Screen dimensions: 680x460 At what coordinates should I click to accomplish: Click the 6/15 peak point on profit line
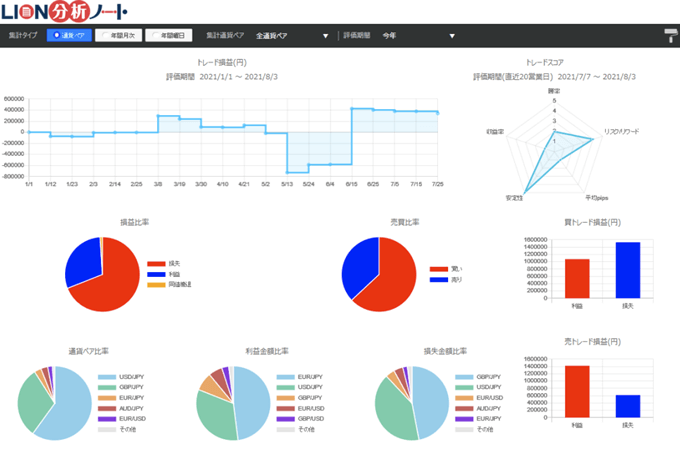coord(352,109)
